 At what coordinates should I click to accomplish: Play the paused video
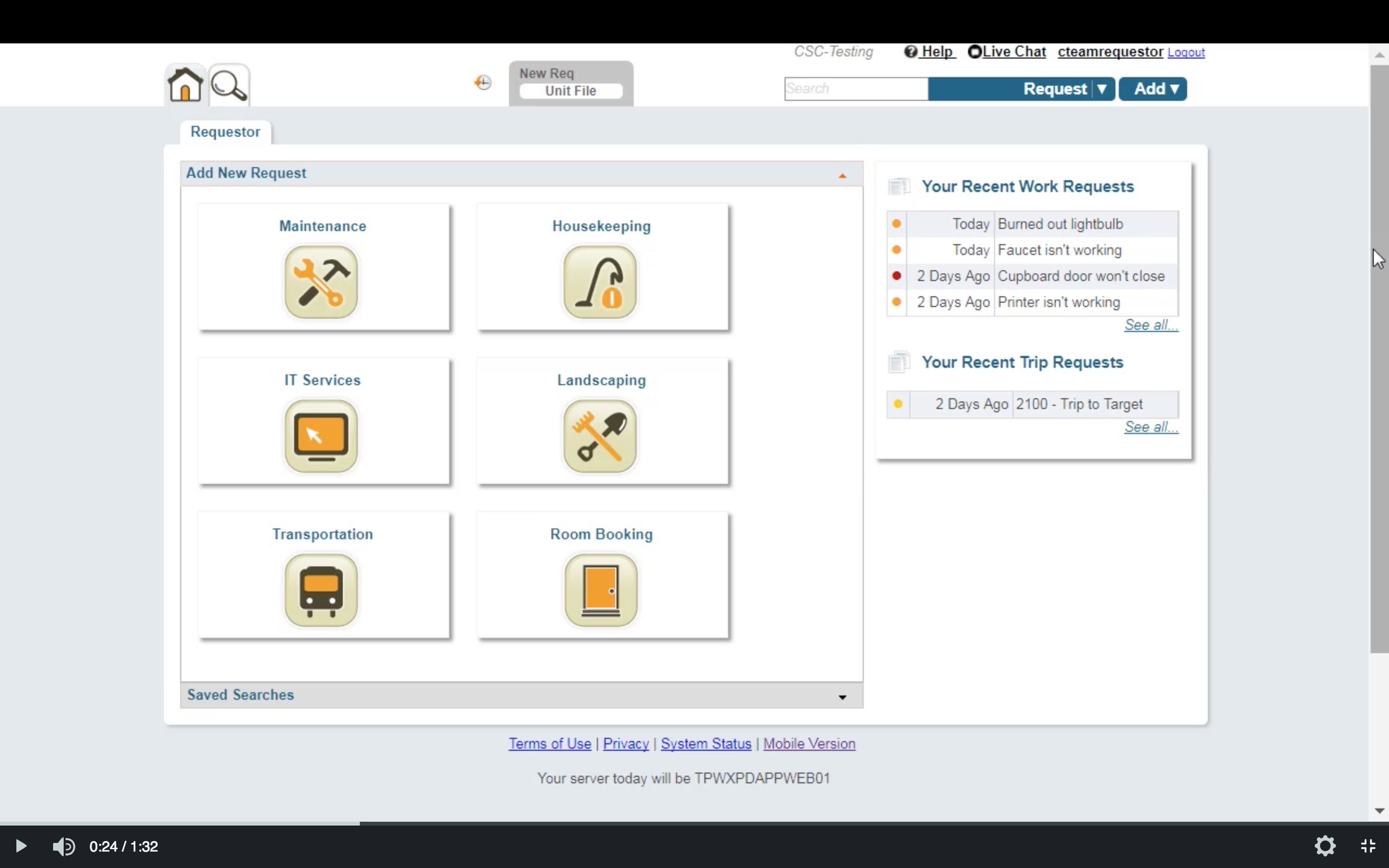(20, 846)
